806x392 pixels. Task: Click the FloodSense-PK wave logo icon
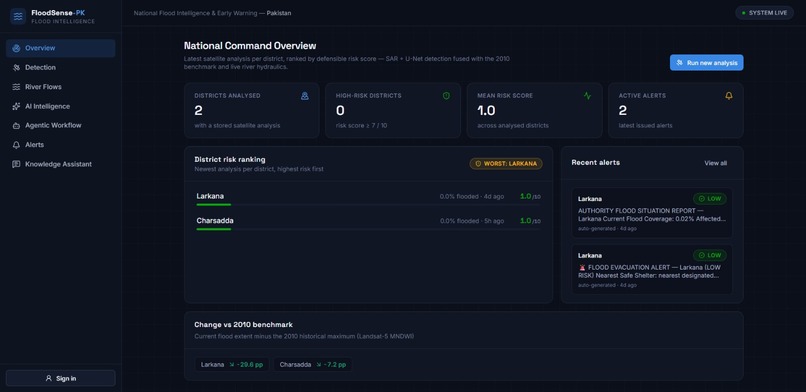pyautogui.click(x=18, y=16)
